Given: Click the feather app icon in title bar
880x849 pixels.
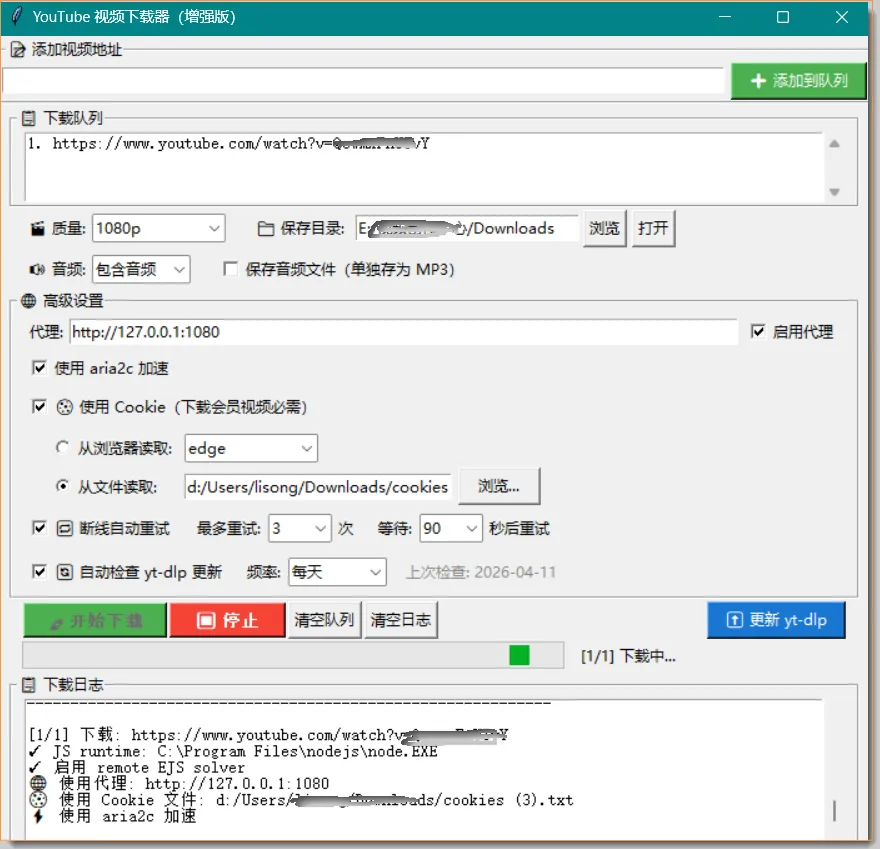Looking at the screenshot, I should coord(17,16).
